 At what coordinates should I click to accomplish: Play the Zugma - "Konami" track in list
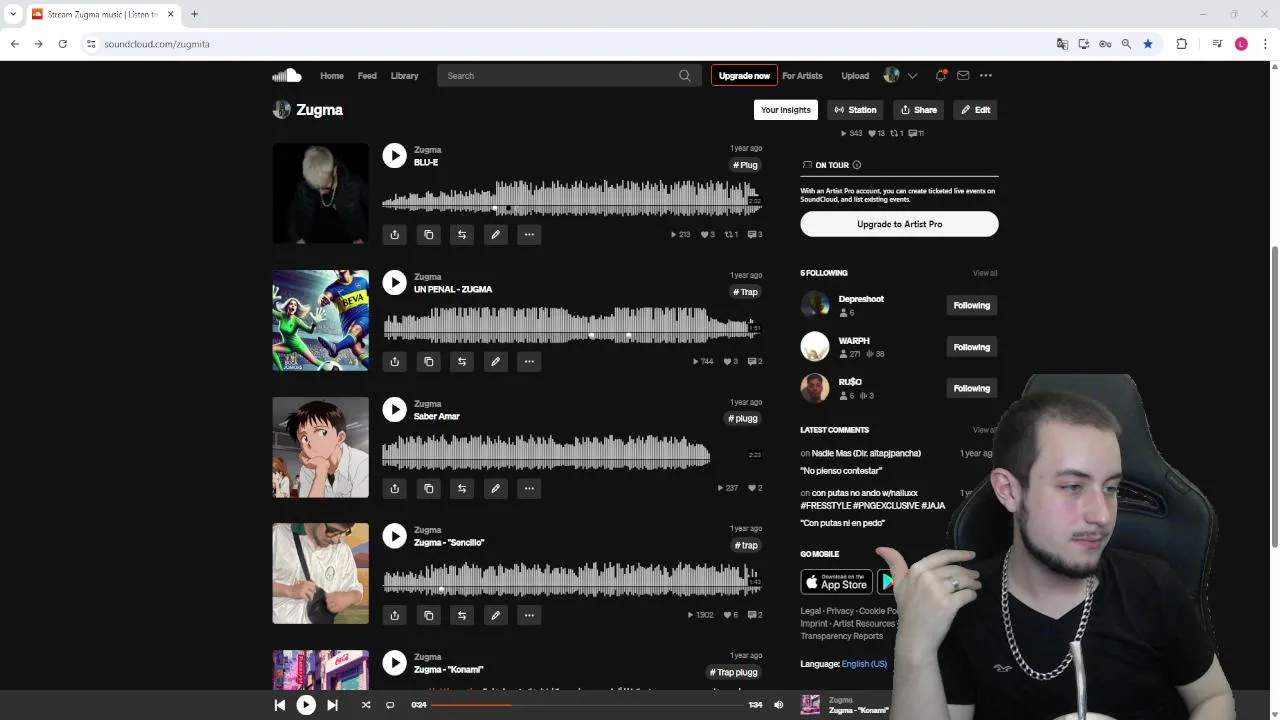point(395,663)
